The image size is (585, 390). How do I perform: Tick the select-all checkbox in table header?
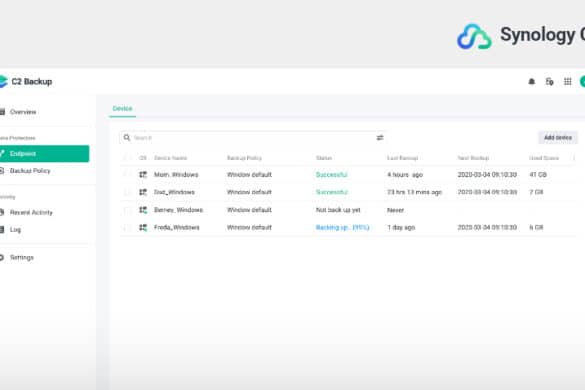[127, 158]
